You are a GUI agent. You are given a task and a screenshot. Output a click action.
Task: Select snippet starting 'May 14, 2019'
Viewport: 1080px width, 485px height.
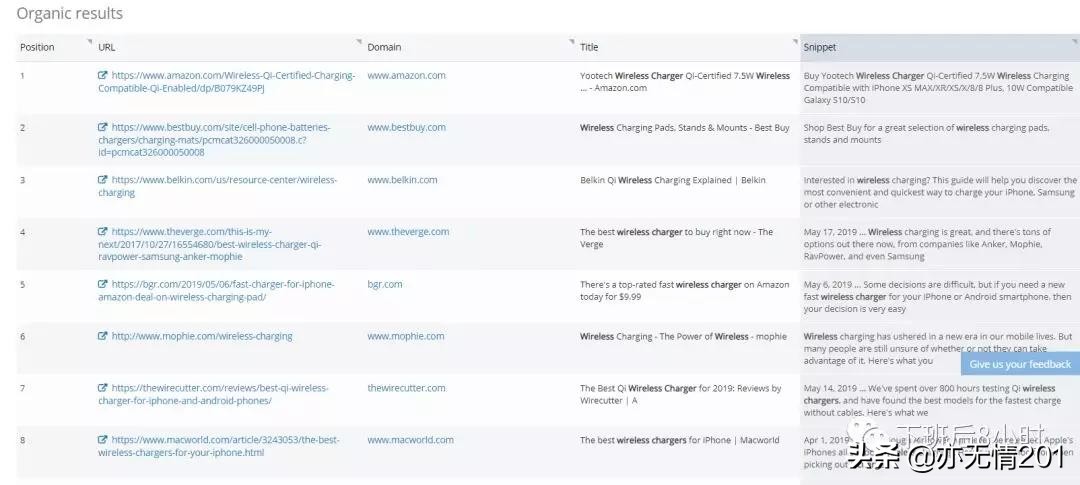[x=932, y=400]
